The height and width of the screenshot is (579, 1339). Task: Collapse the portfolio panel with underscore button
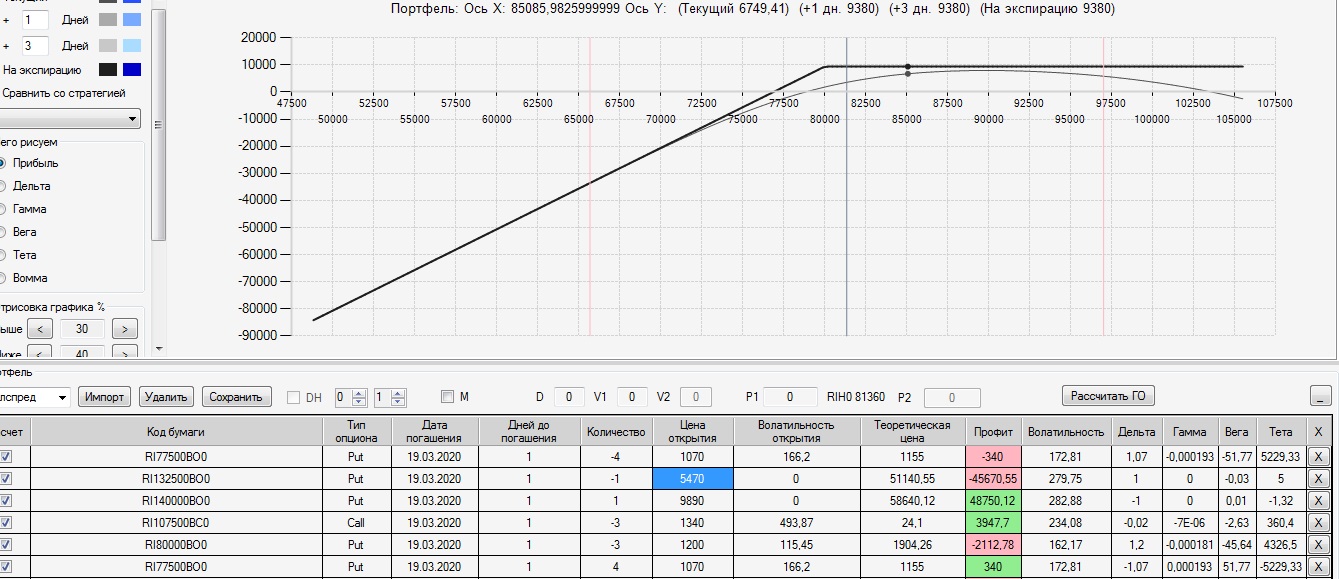1320,397
